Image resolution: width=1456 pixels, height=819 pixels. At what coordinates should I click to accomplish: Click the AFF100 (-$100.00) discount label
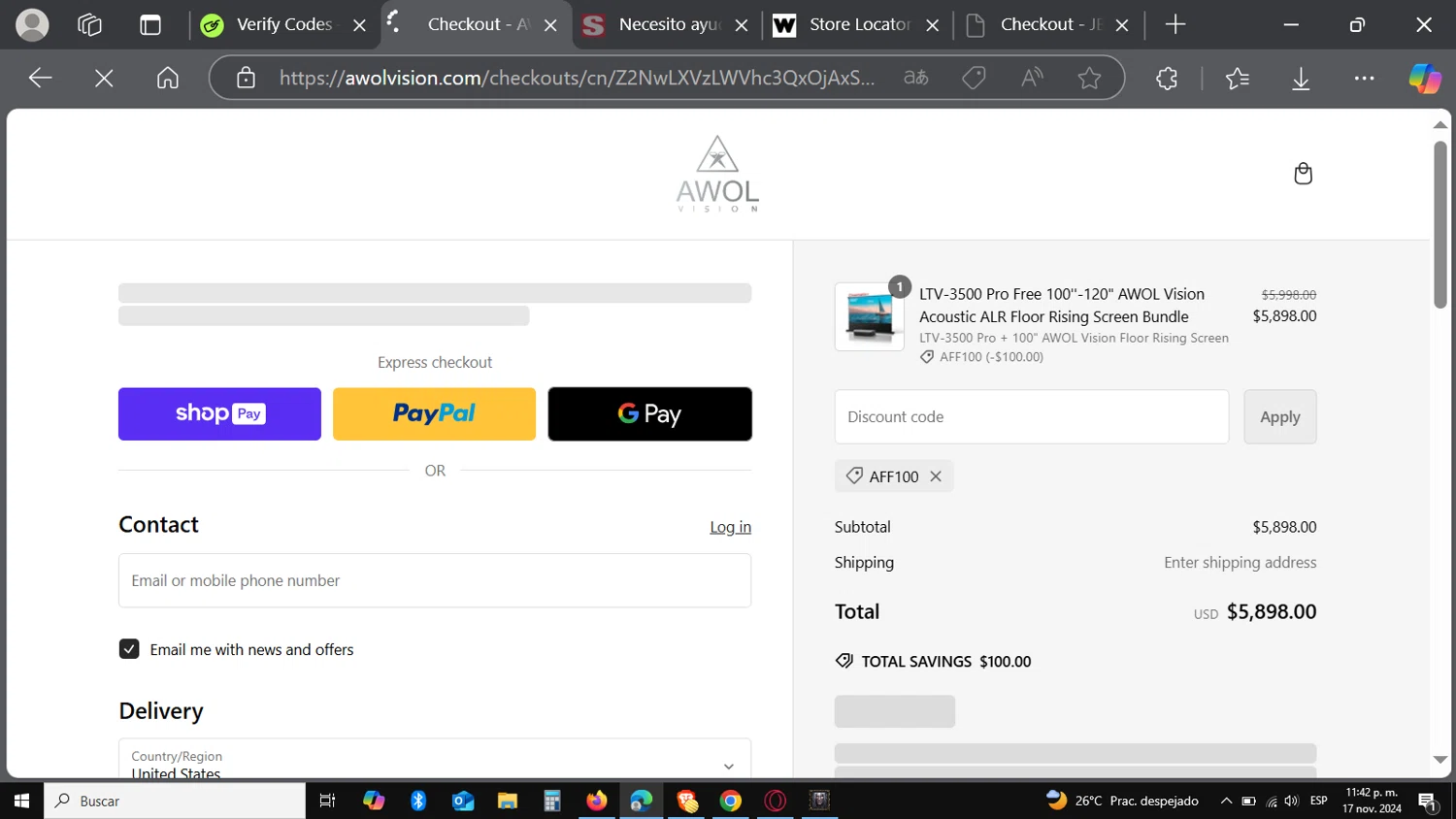tap(991, 357)
